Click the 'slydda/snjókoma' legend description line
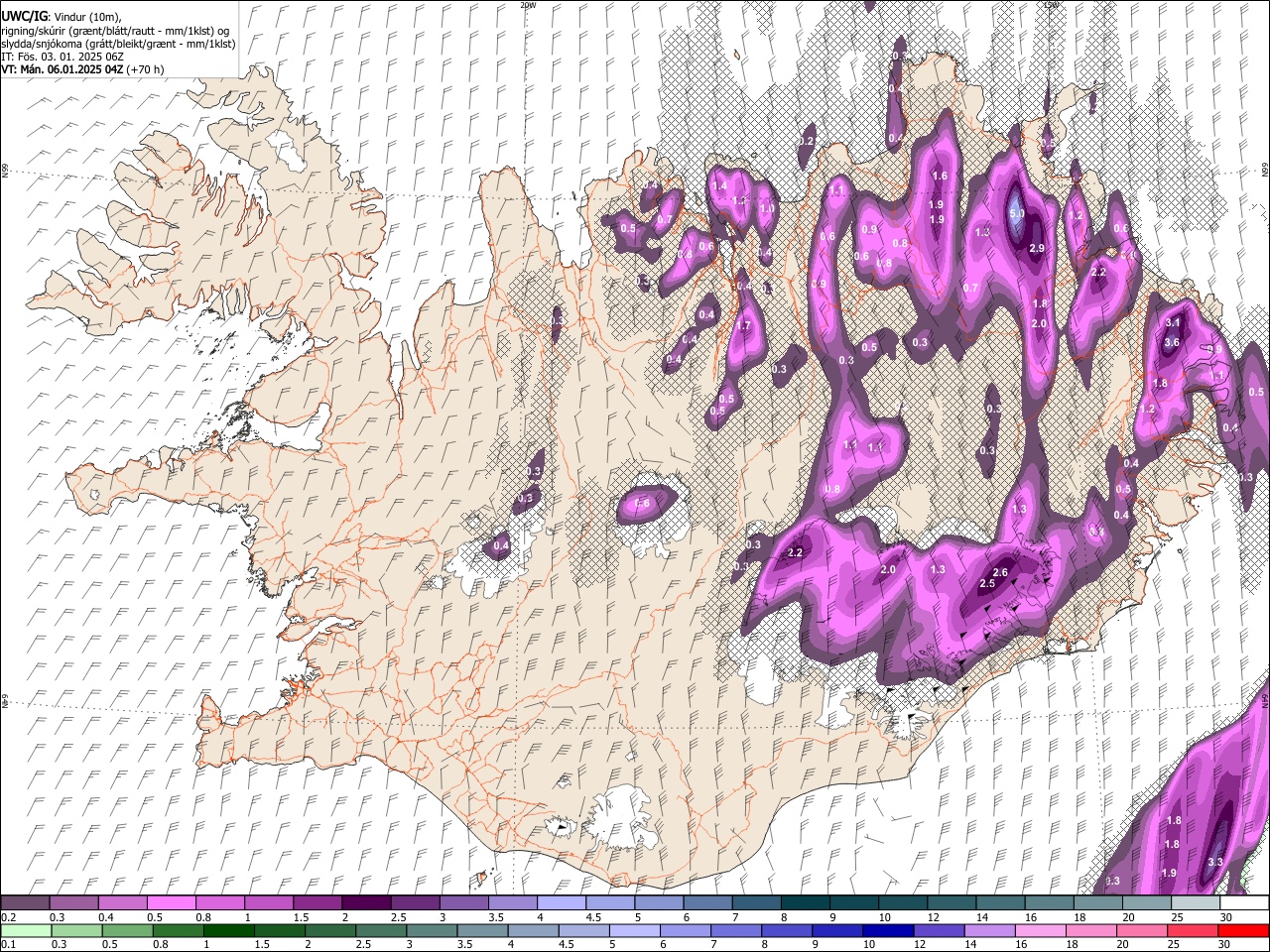1270x952 pixels. (118, 44)
